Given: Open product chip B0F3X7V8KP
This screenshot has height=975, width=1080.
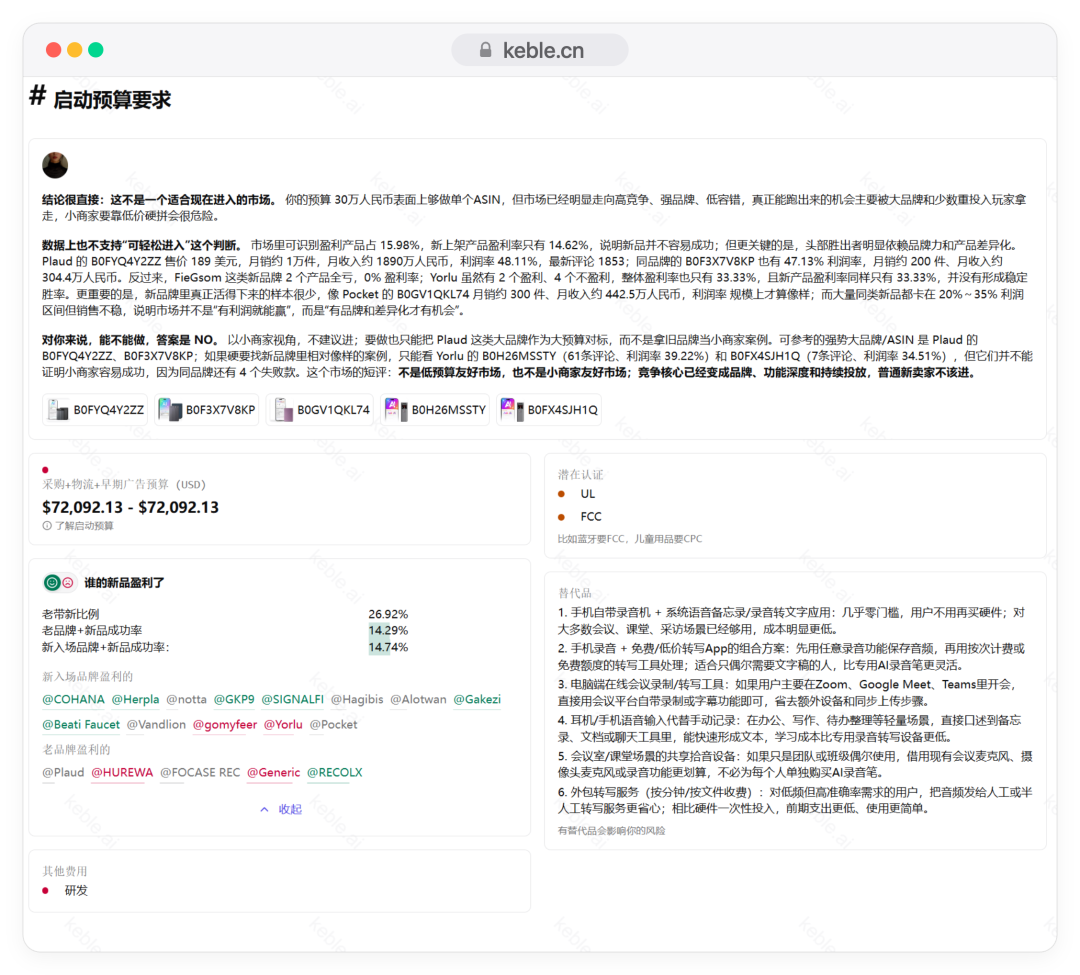Looking at the screenshot, I should (x=207, y=410).
